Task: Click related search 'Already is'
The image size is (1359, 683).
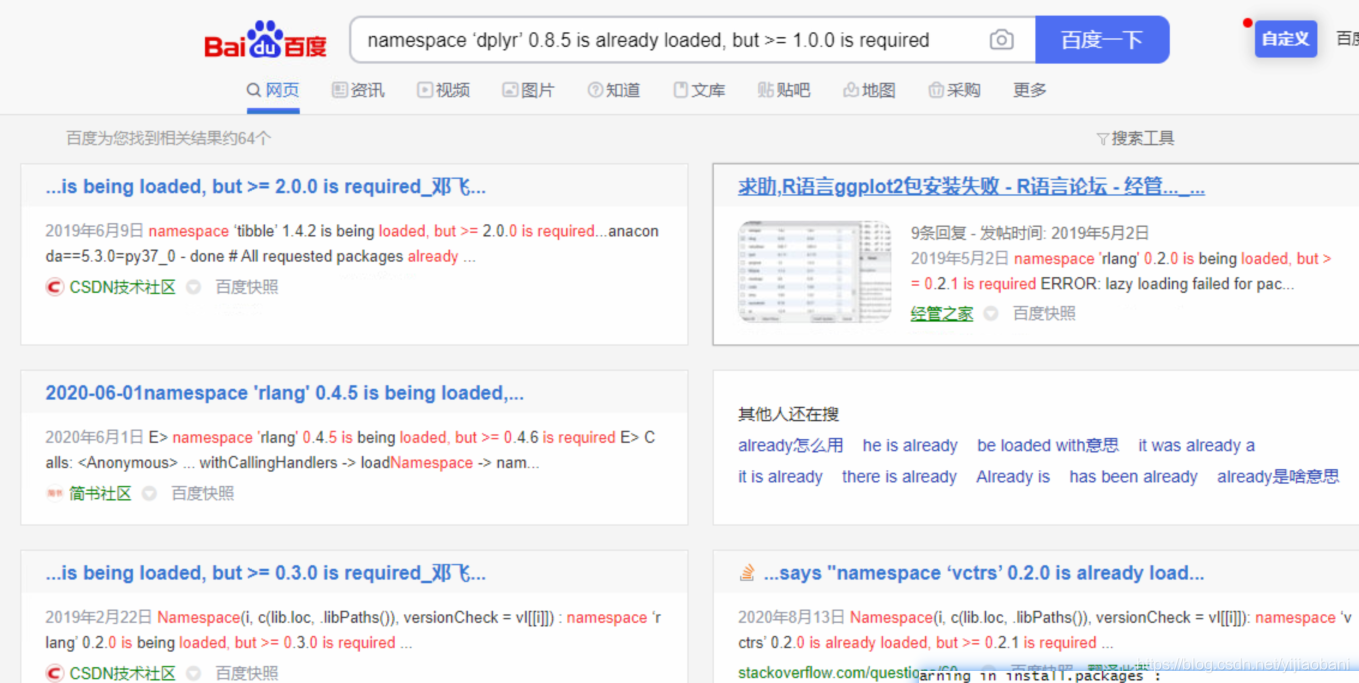Action: pyautogui.click(x=1013, y=476)
